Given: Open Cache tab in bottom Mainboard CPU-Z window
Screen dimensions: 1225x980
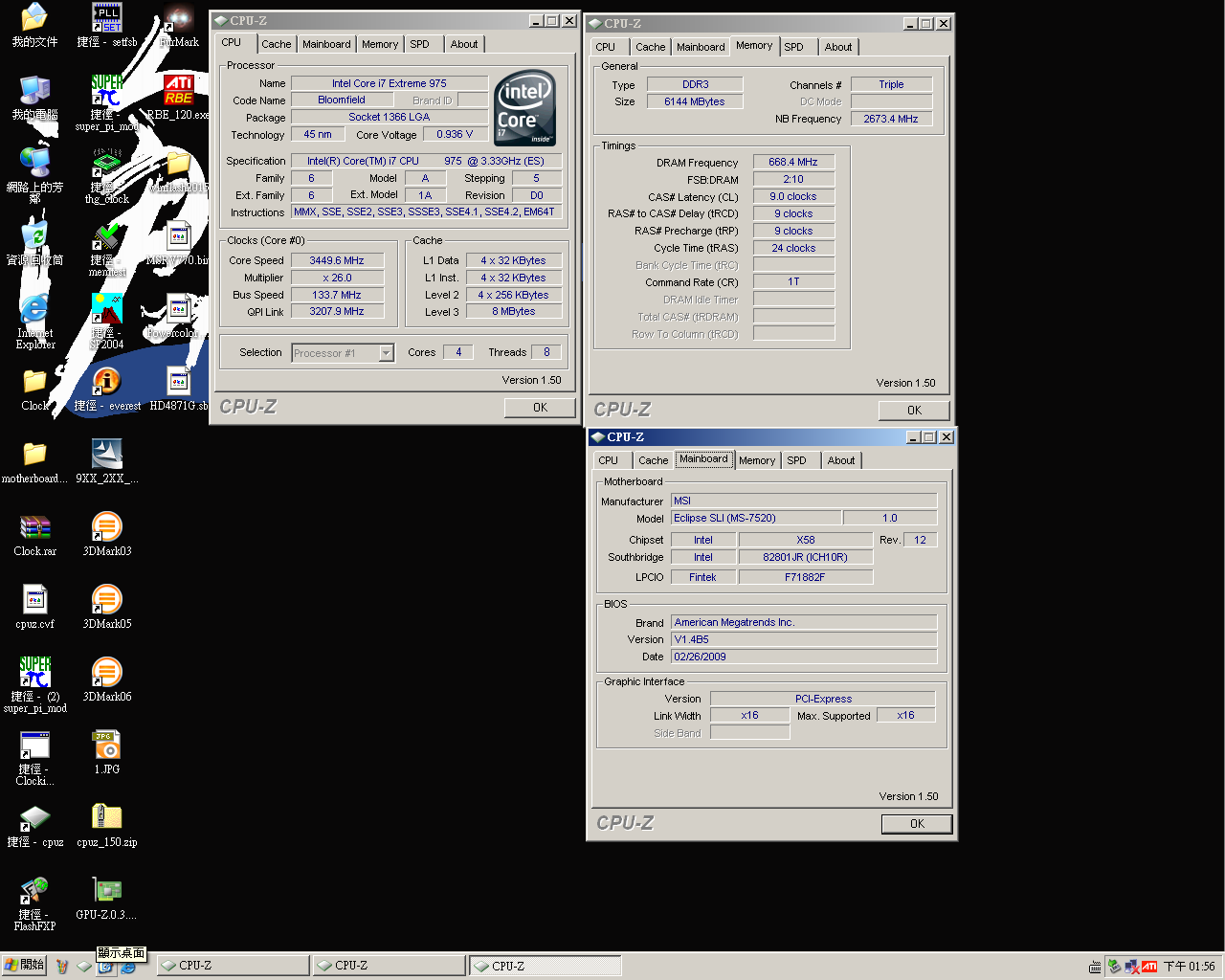Looking at the screenshot, I should pyautogui.click(x=654, y=460).
